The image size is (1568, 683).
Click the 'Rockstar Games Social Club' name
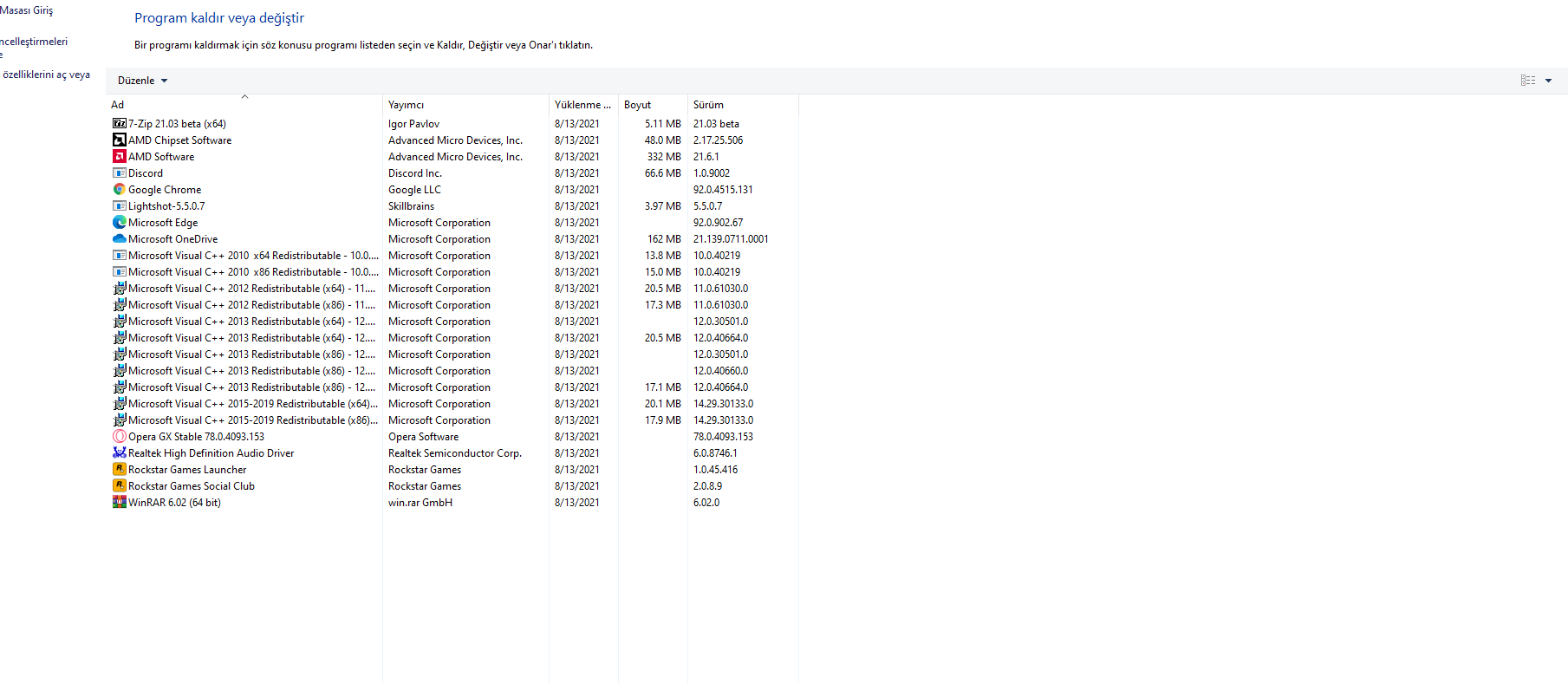[x=192, y=486]
